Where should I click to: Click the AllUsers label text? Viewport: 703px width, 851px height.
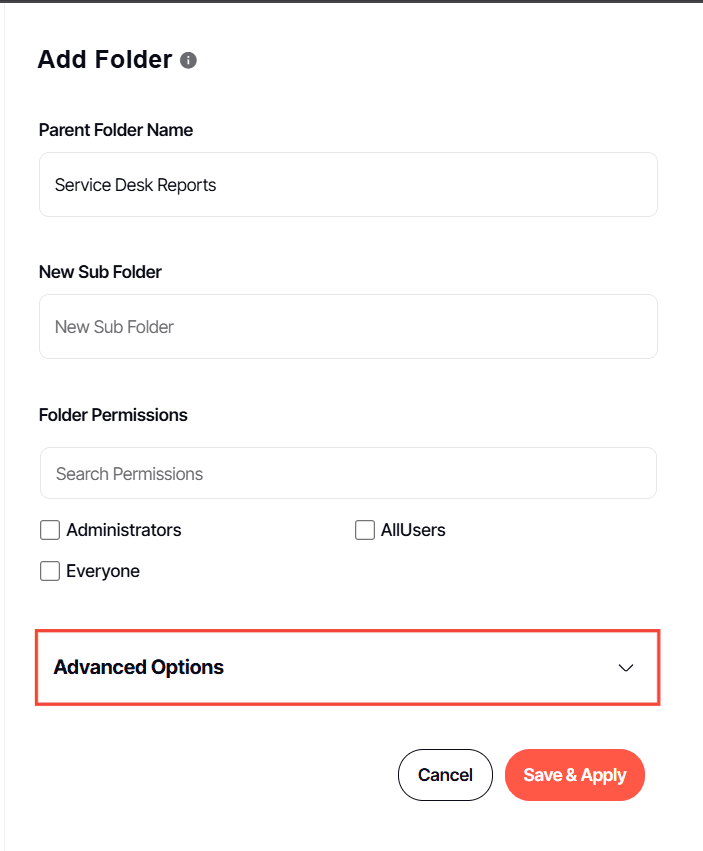click(x=413, y=530)
